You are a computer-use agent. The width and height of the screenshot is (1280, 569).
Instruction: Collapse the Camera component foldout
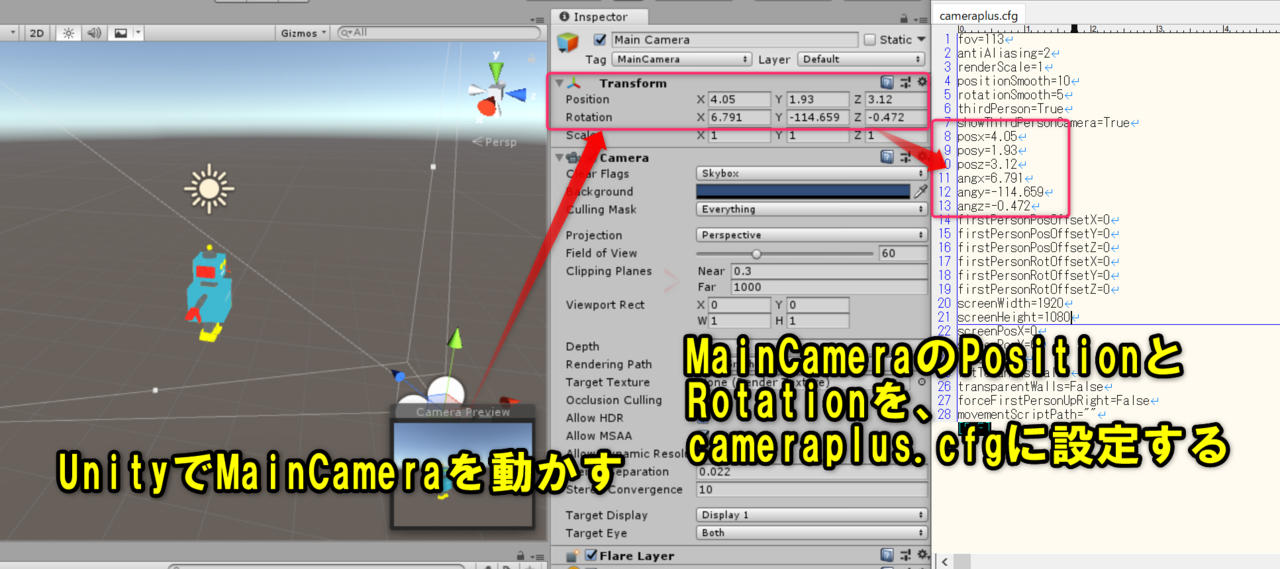(560, 158)
